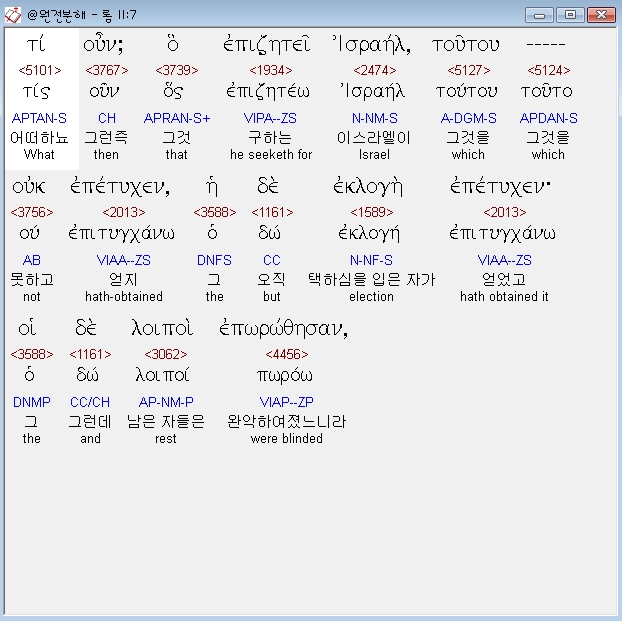Viewport: 622px width, 621px height.
Task: Click the grammar tag AB
Action: pyautogui.click(x=32, y=260)
